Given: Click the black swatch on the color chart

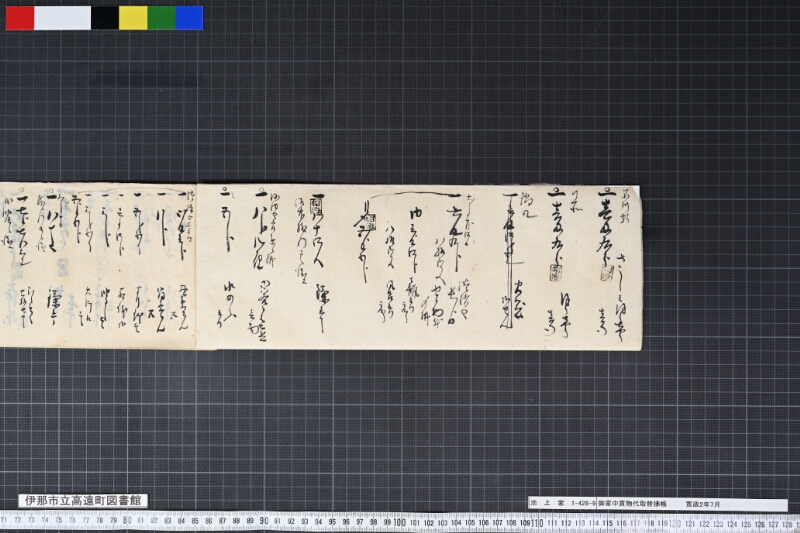Looking at the screenshot, I should (x=105, y=18).
